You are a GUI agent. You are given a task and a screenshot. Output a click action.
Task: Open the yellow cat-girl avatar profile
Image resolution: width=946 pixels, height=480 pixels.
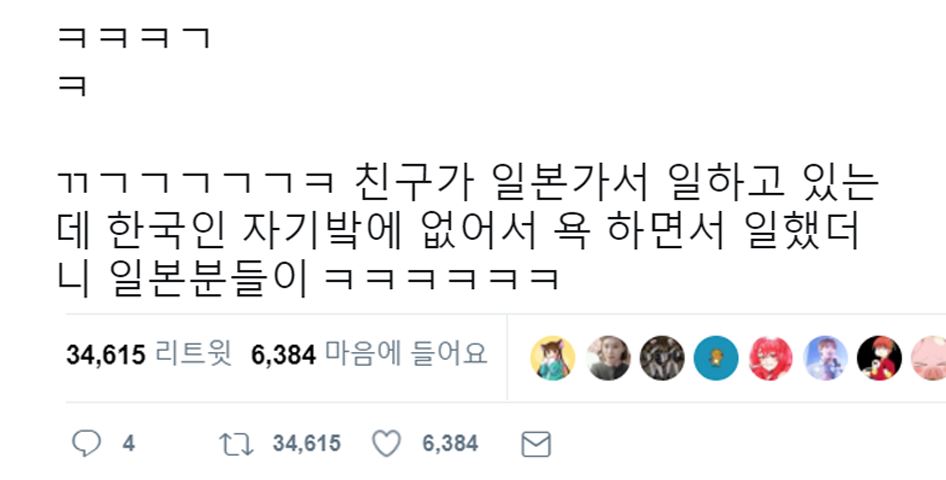click(552, 358)
